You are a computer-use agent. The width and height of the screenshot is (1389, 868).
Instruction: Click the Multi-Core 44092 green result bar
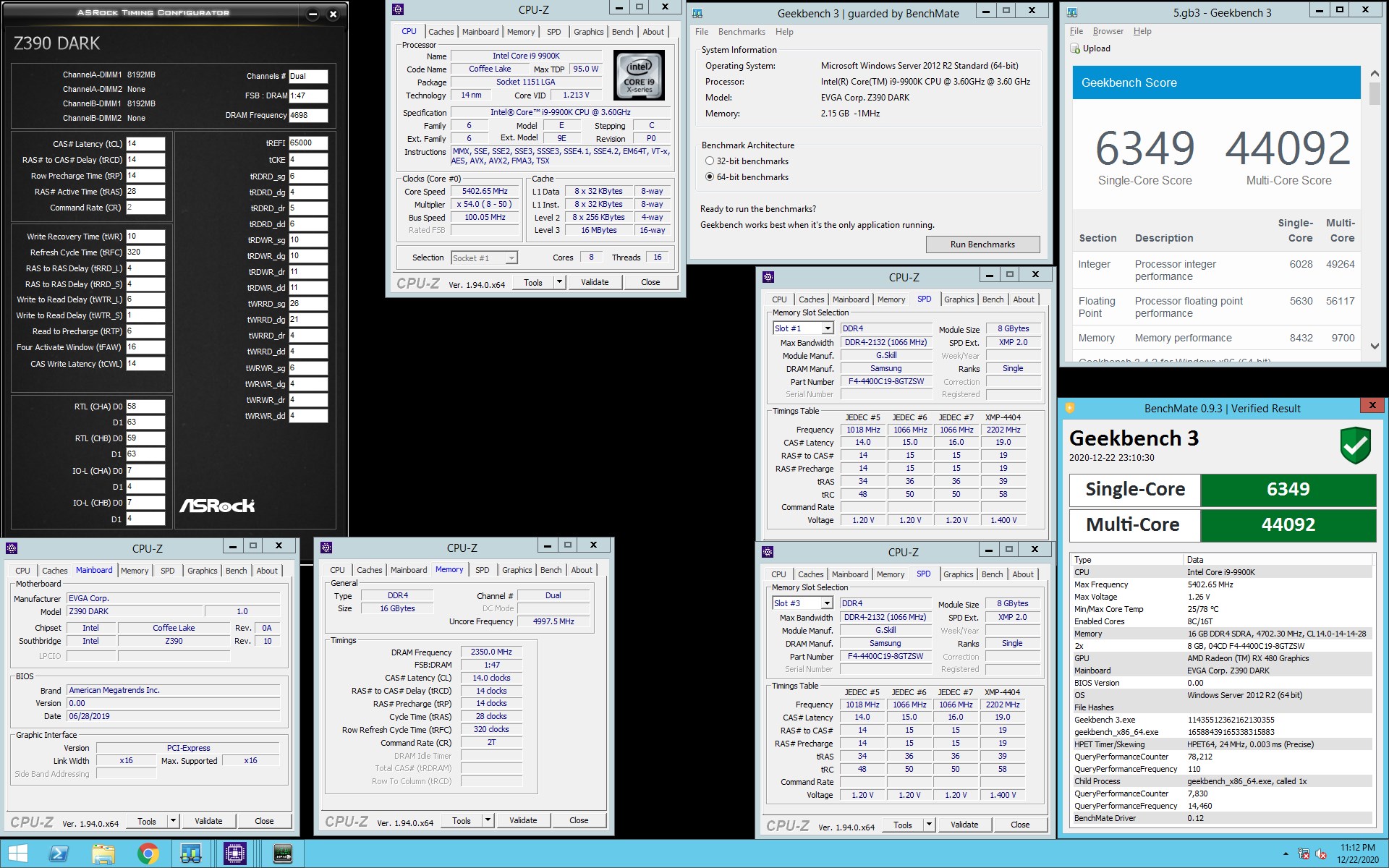point(1288,525)
